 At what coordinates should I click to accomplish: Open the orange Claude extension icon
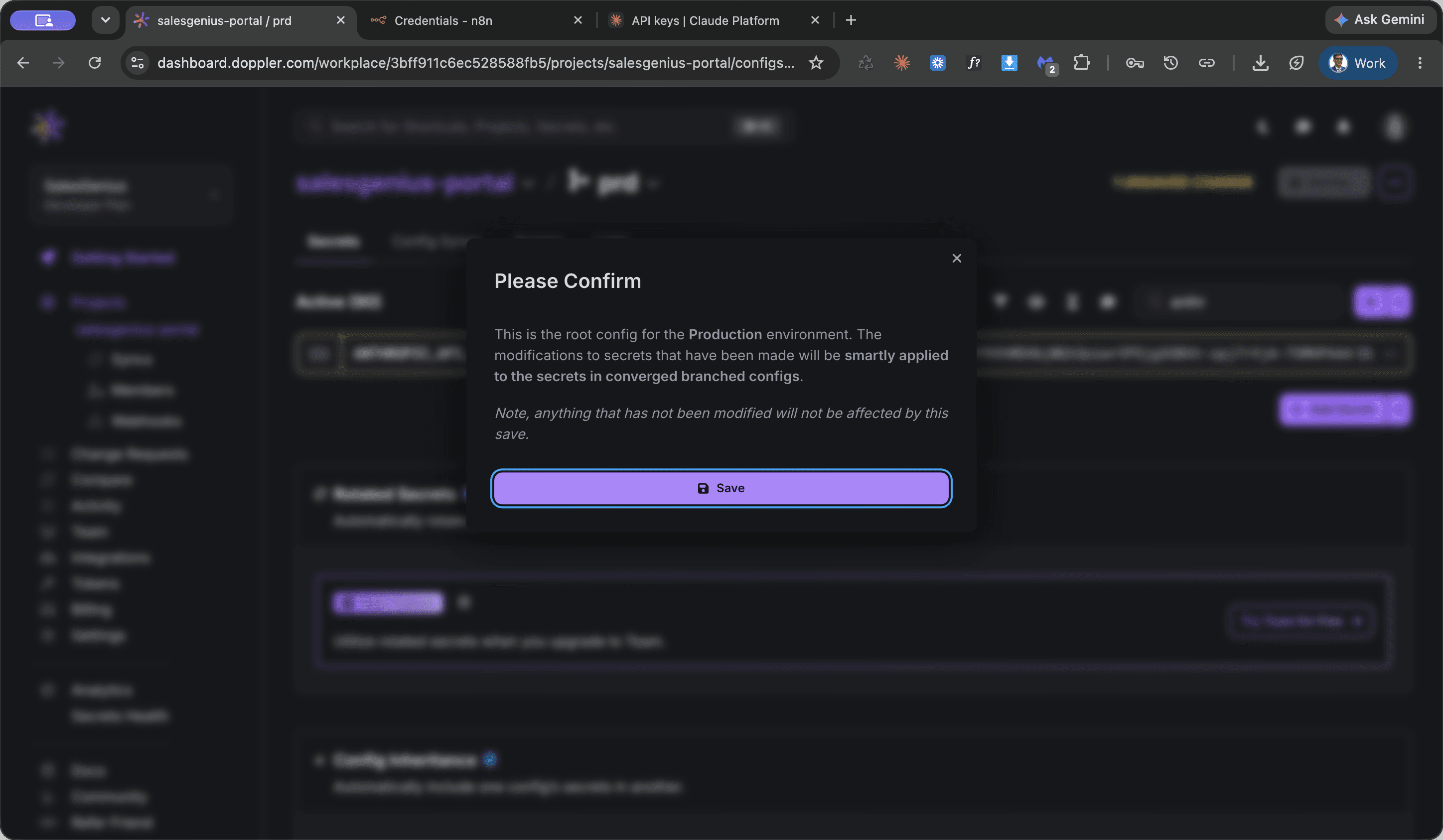tap(902, 63)
